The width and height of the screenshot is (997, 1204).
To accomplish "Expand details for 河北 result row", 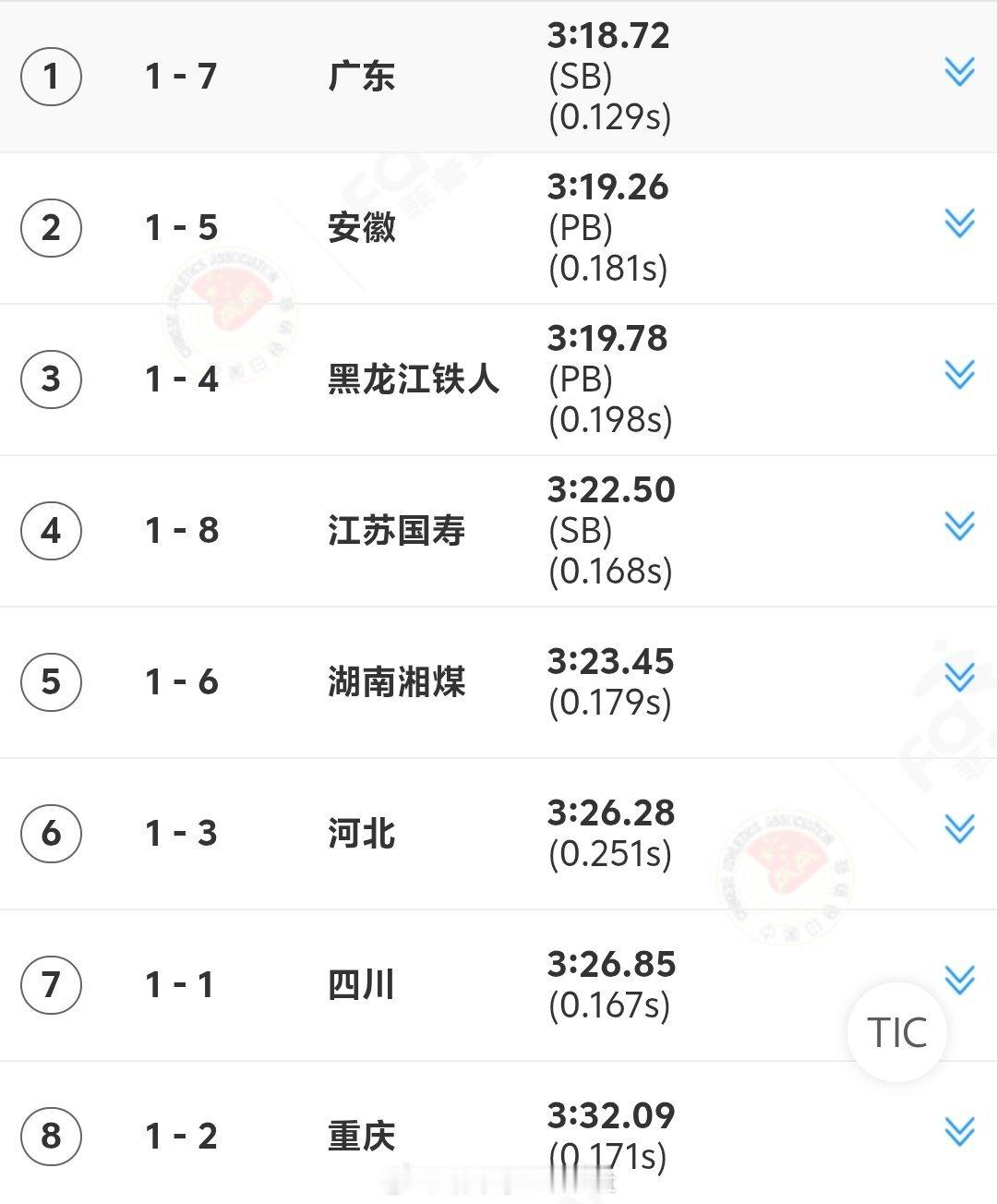I will click(x=960, y=828).
